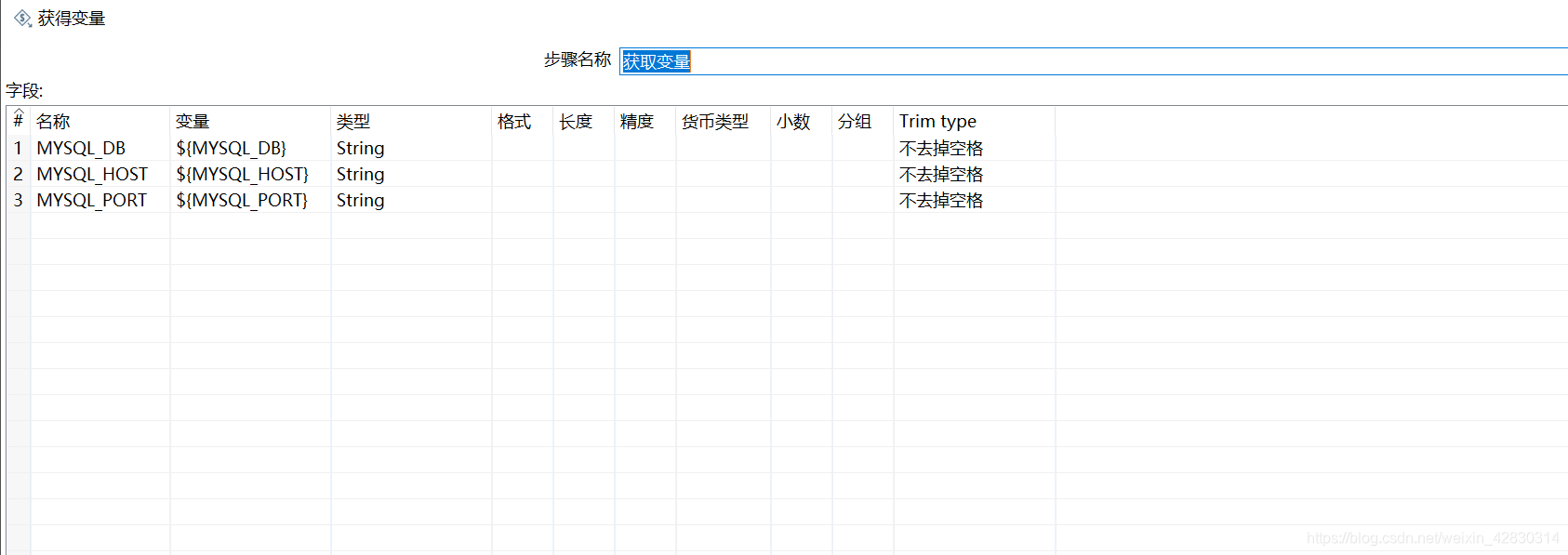This screenshot has width=1568, height=555.
Task: Click the 精度 column header
Action: pos(645,121)
